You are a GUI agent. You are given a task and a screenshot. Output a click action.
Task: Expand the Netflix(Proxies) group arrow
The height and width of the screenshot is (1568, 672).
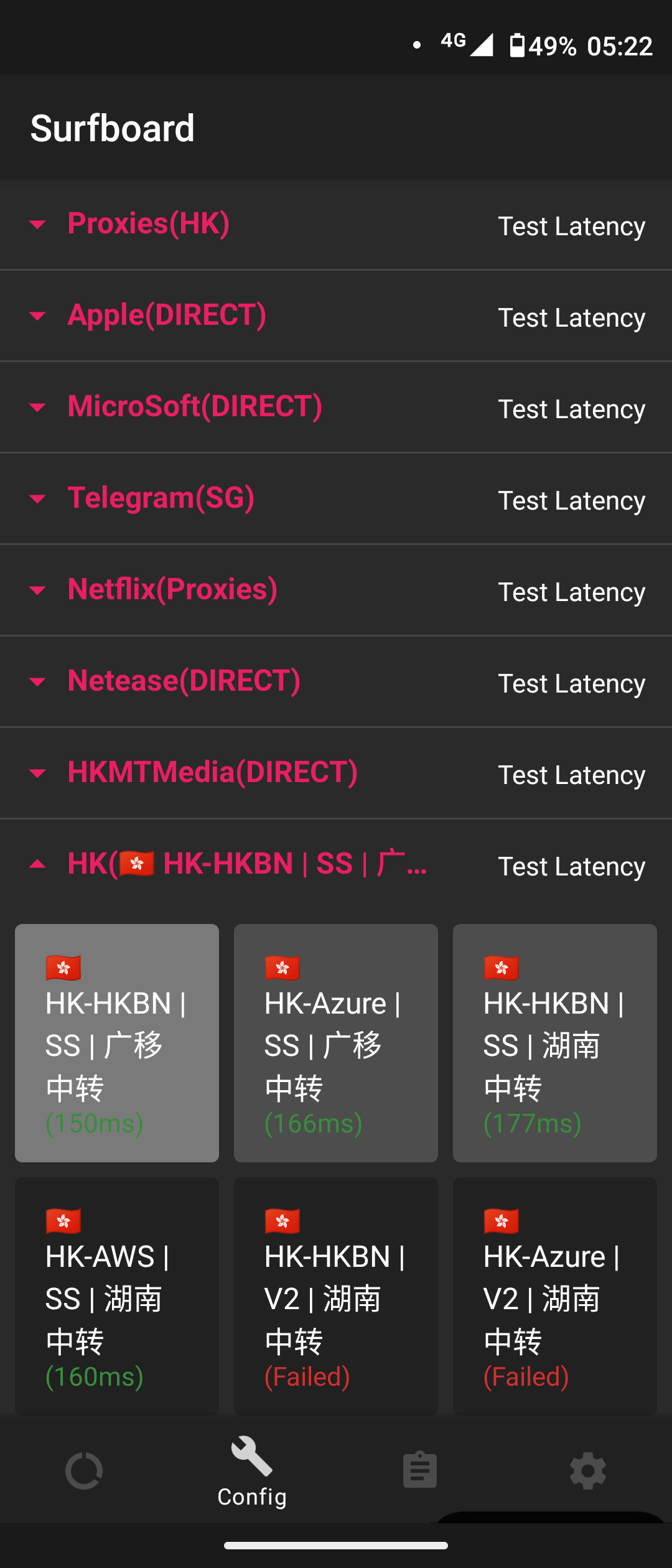[37, 590]
